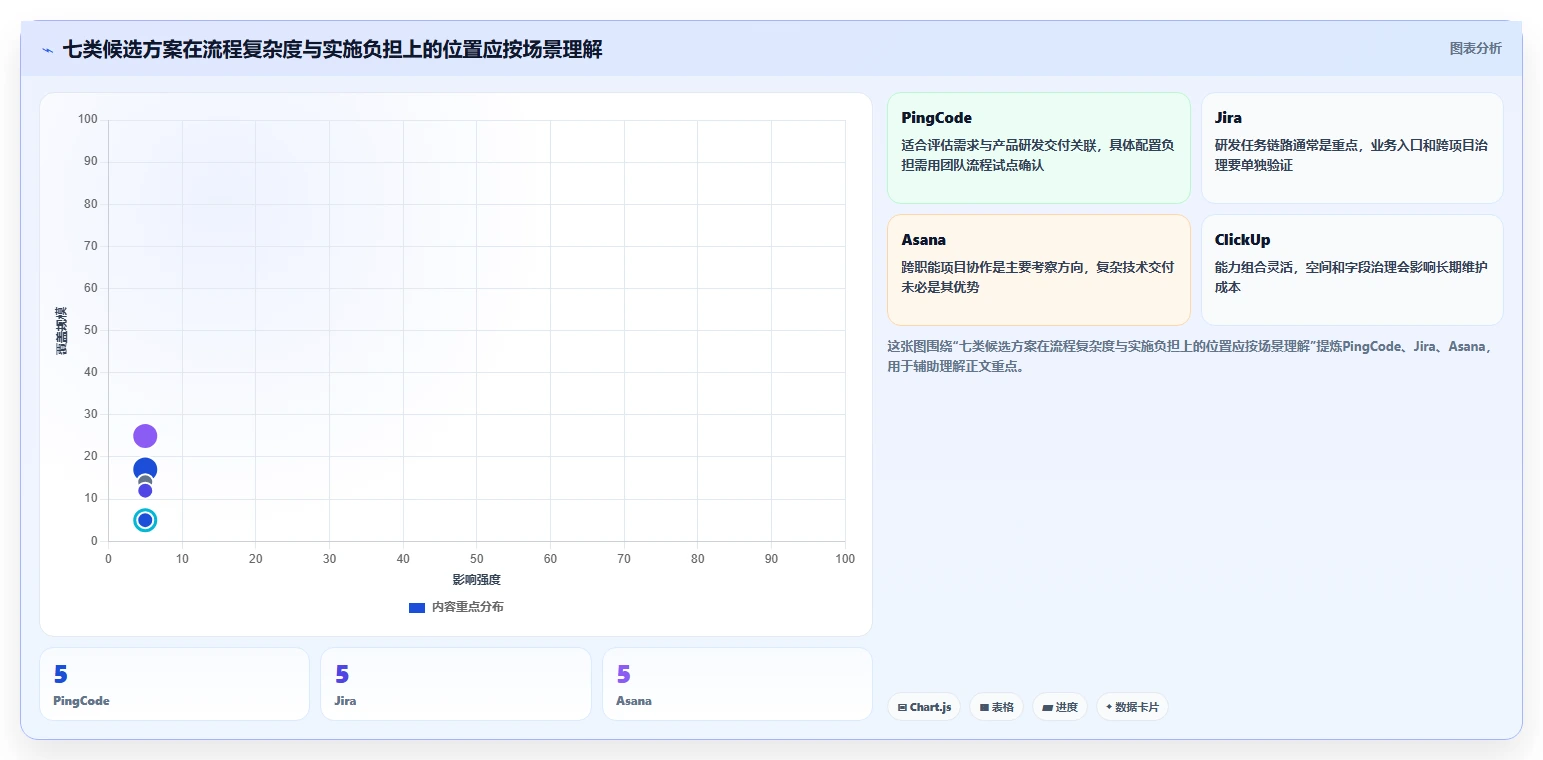The width and height of the screenshot is (1543, 760).
Task: Select the purple bubble on the chart
Action: pyautogui.click(x=145, y=436)
